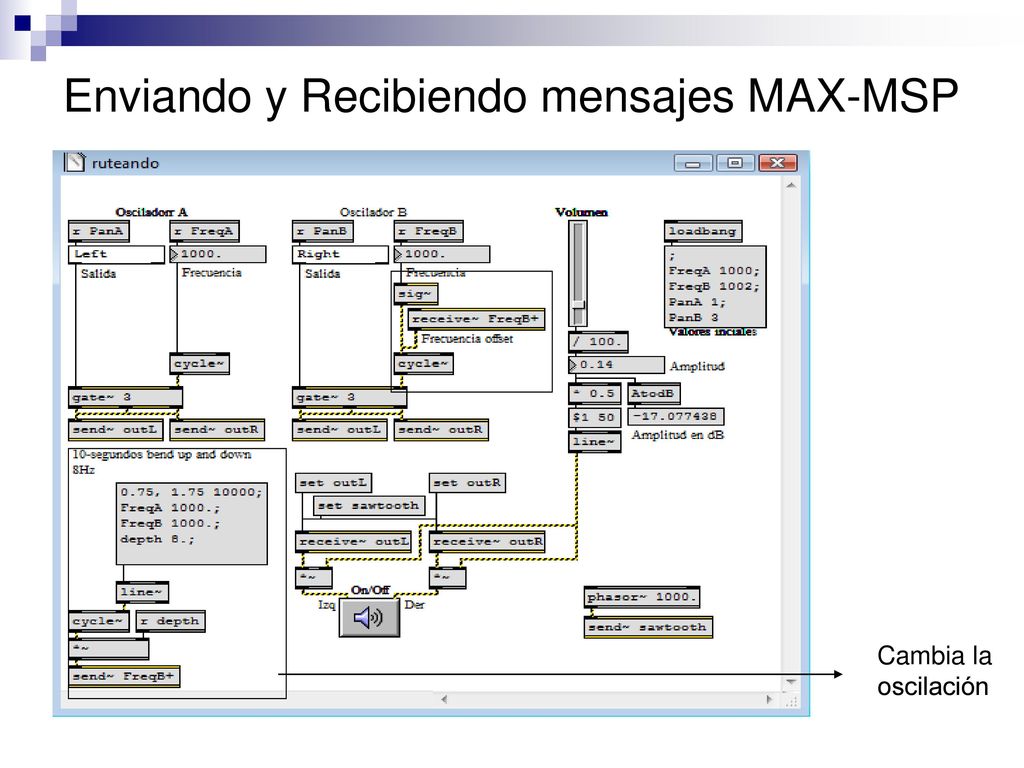Click the set outL message
Viewport: 1024px width, 768px height.
pos(334,483)
